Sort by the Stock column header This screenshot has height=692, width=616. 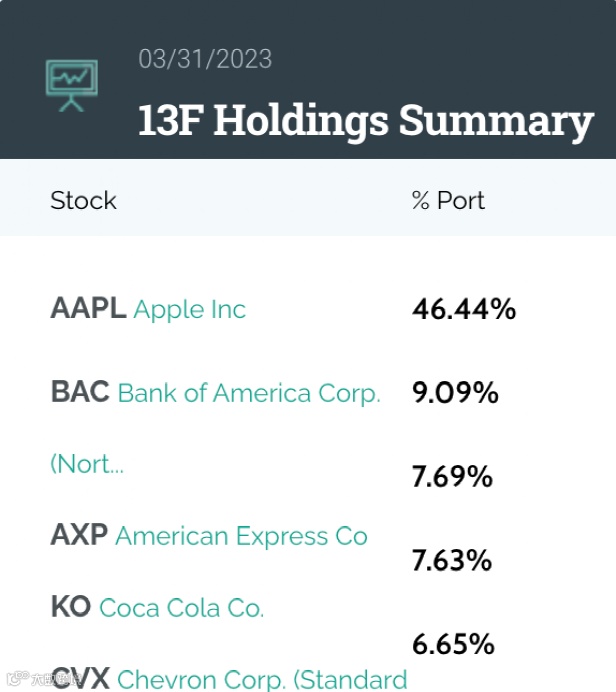coord(83,200)
